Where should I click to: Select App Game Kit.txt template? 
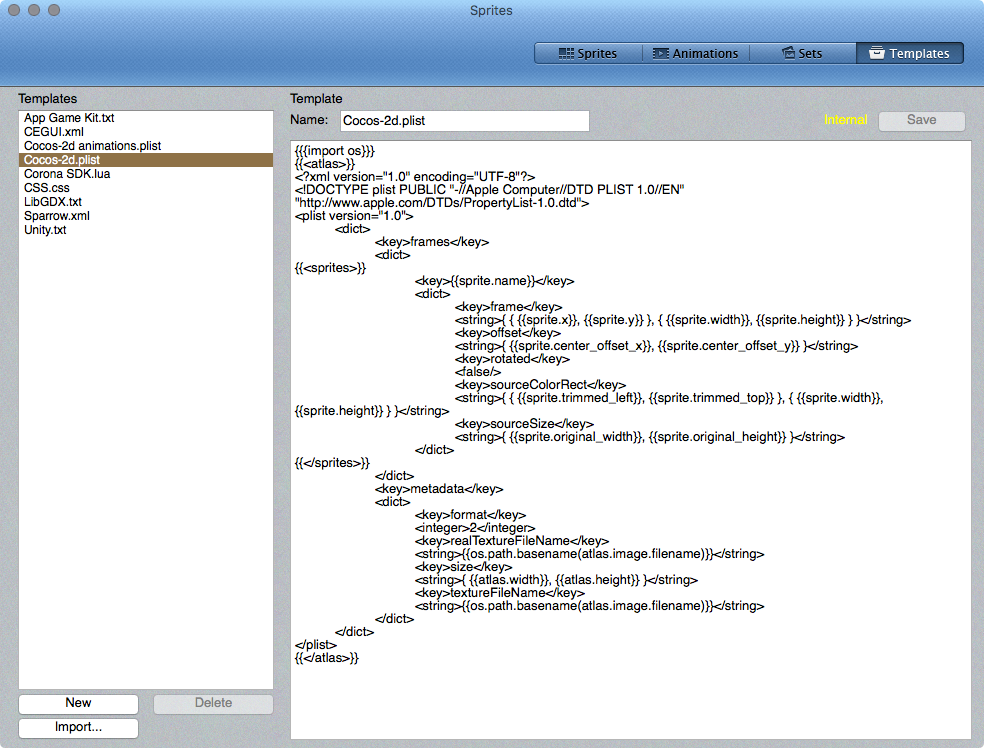point(146,118)
